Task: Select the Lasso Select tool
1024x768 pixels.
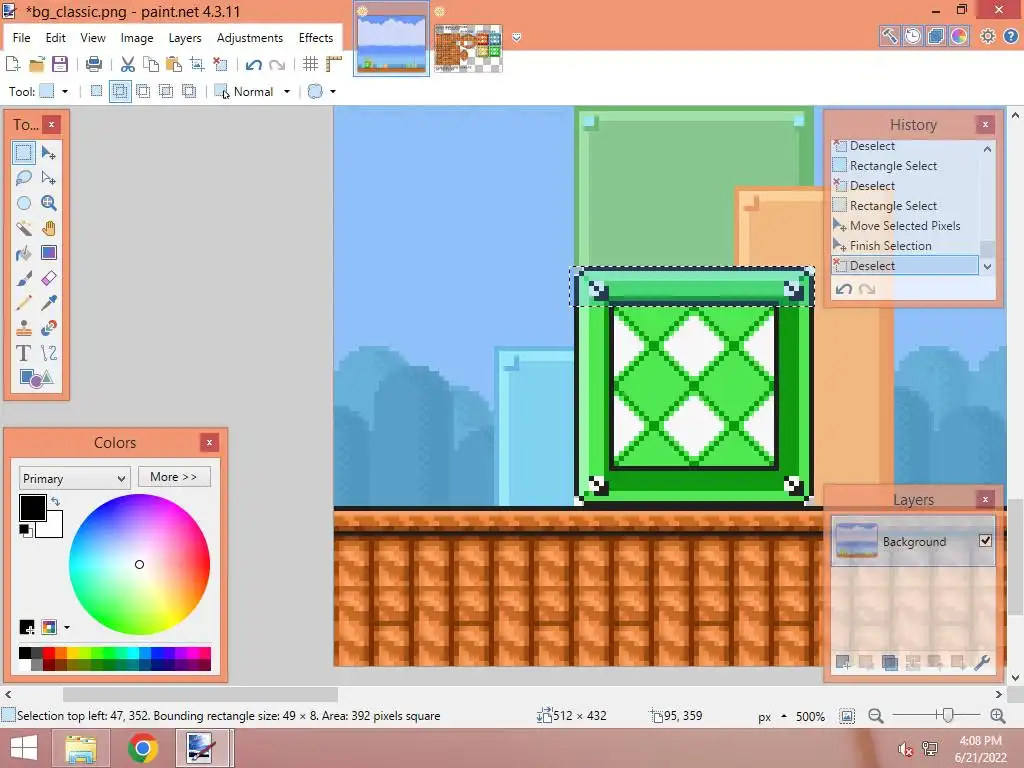Action: coord(24,178)
